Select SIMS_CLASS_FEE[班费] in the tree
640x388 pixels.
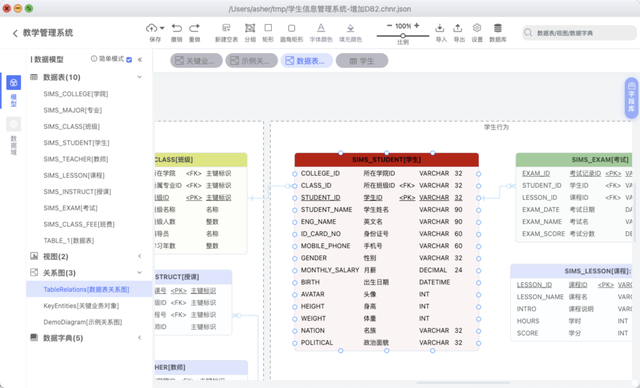pyautogui.click(x=79, y=224)
